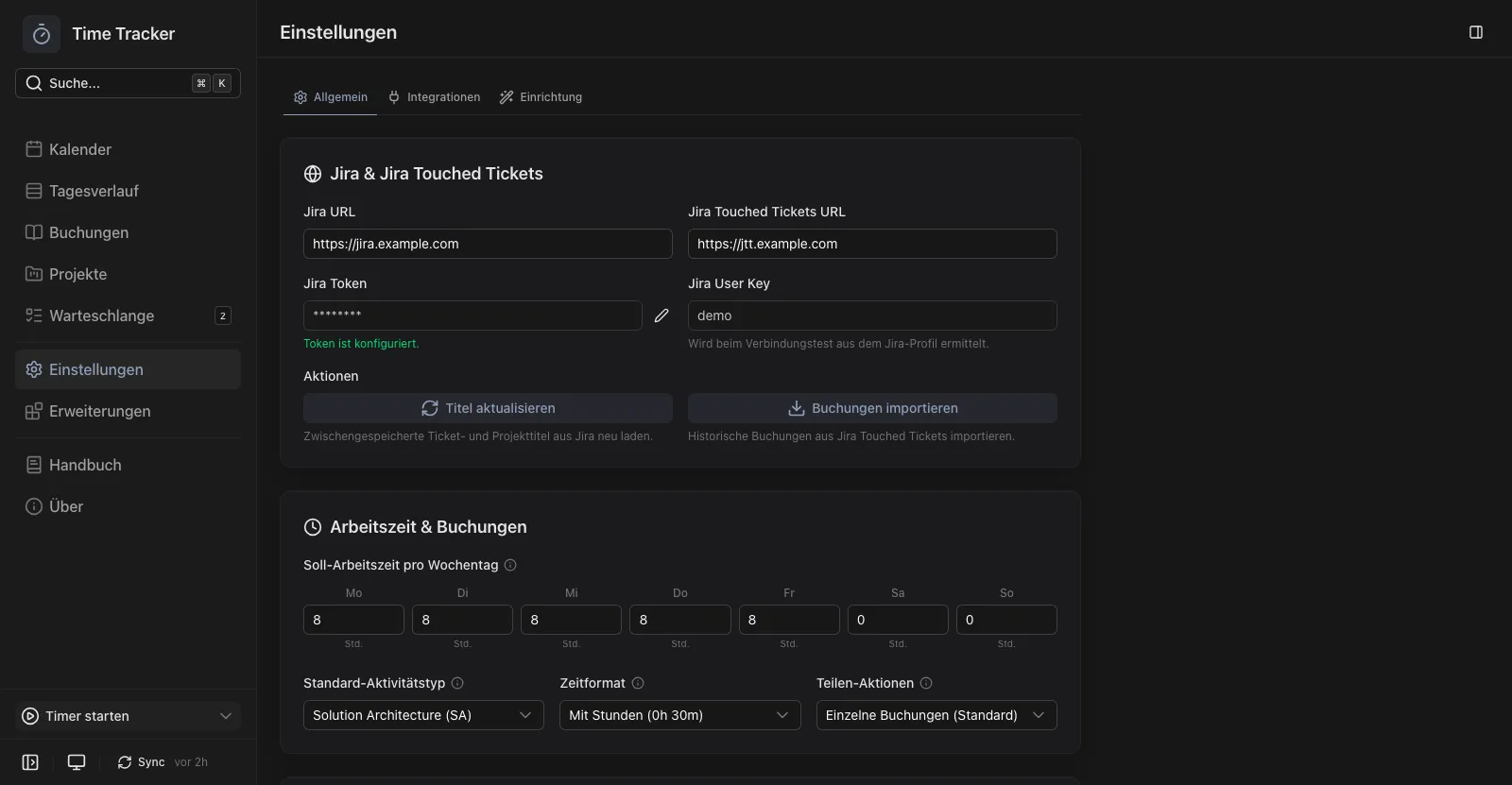Focus the Suche search field

[128, 83]
